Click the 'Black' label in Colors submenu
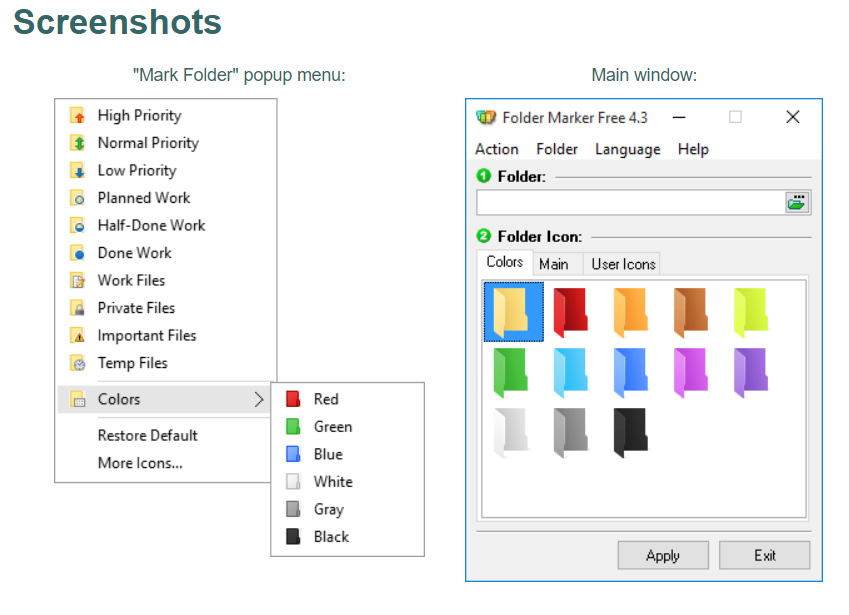Image resolution: width=849 pixels, height=615 pixels. (x=331, y=537)
